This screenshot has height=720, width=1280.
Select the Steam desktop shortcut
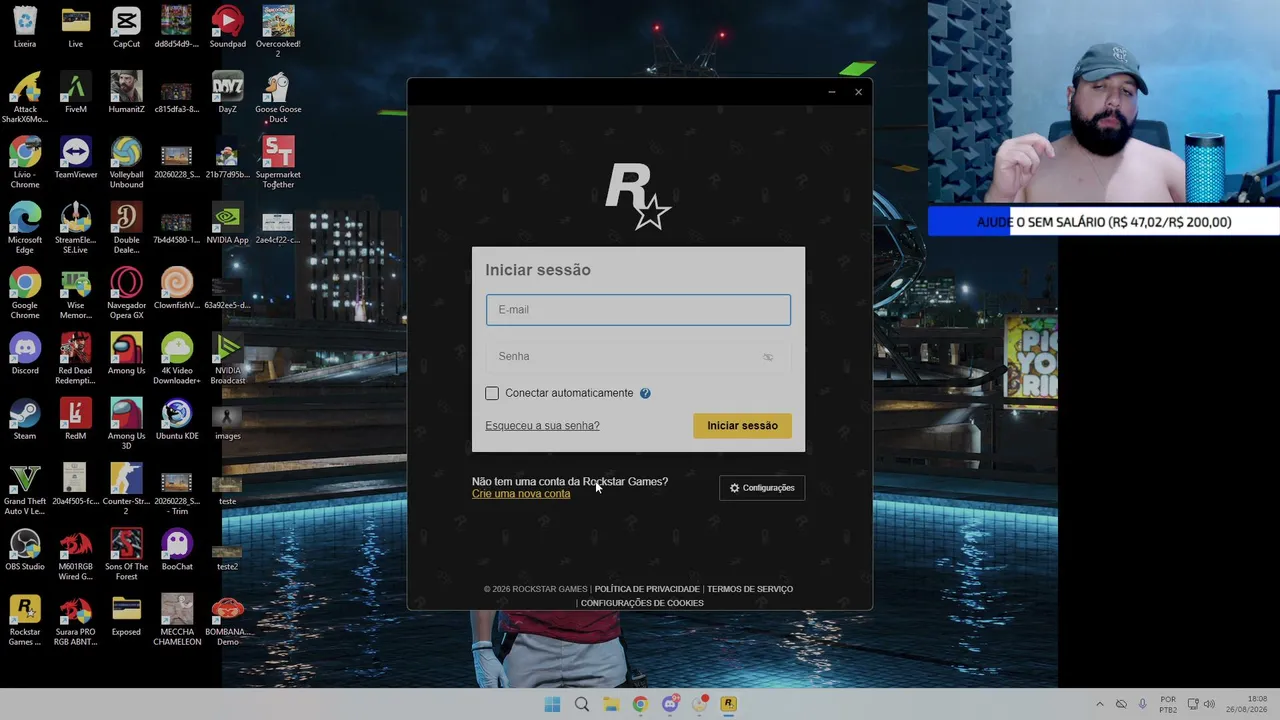pyautogui.click(x=25, y=419)
